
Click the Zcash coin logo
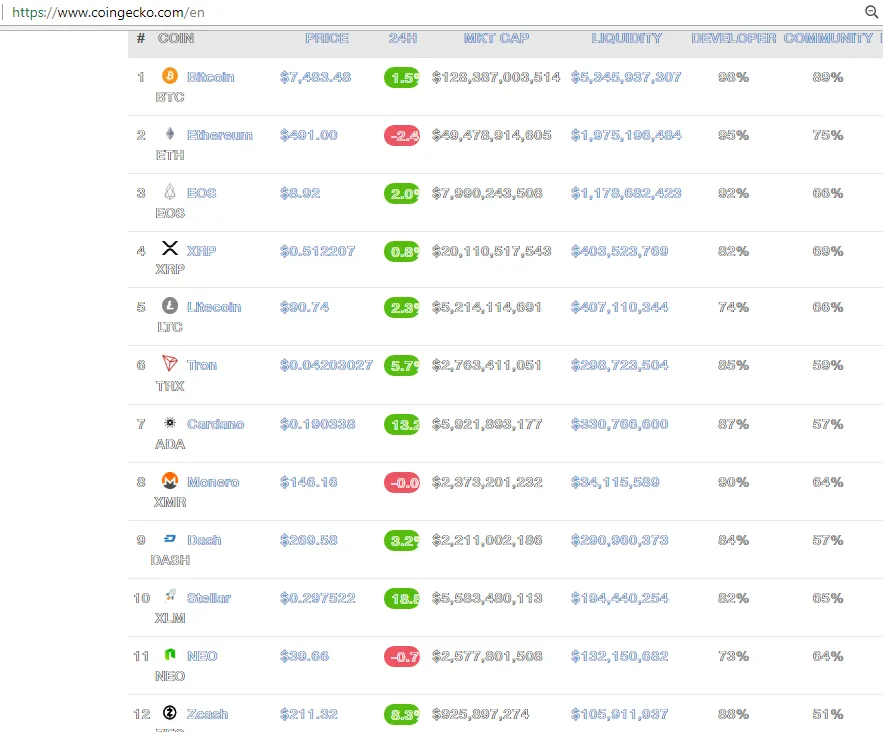[170, 713]
